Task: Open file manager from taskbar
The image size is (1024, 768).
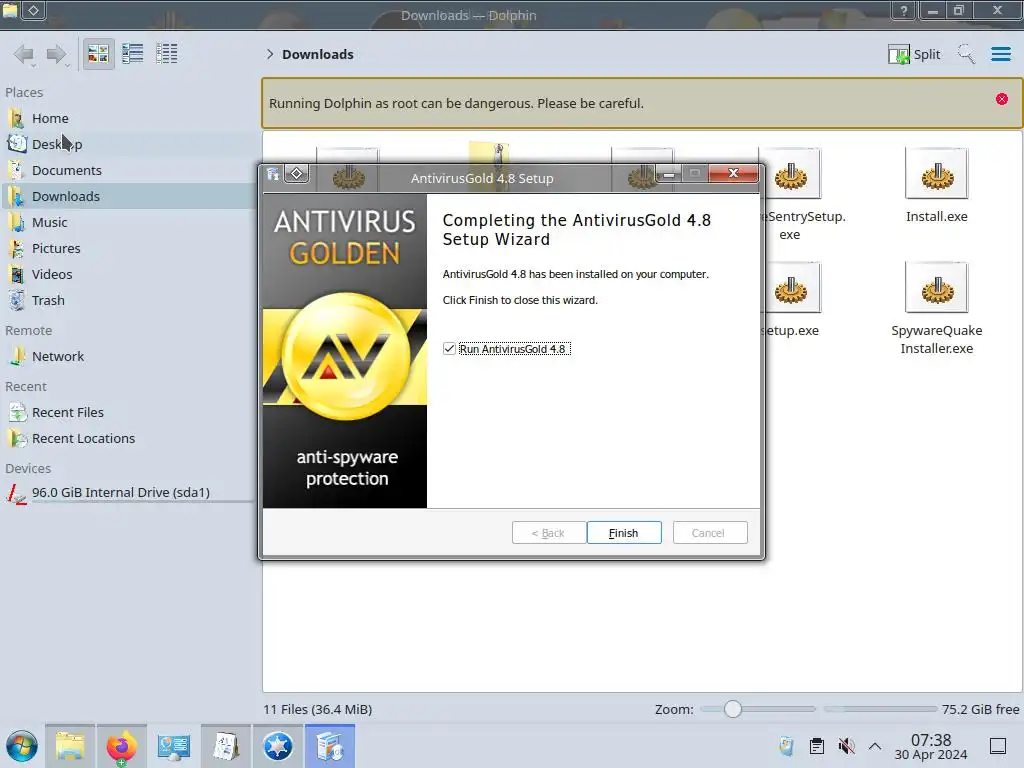Action: point(70,746)
